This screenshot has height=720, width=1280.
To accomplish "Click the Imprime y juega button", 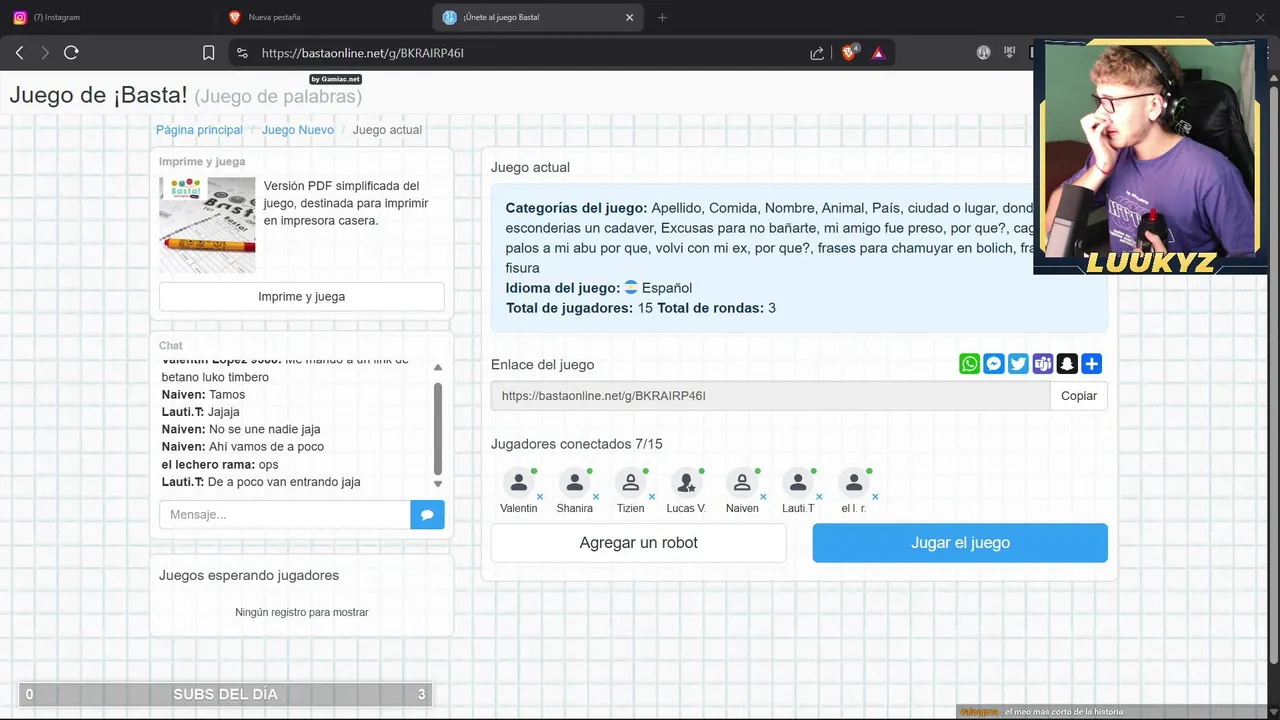I will (302, 297).
